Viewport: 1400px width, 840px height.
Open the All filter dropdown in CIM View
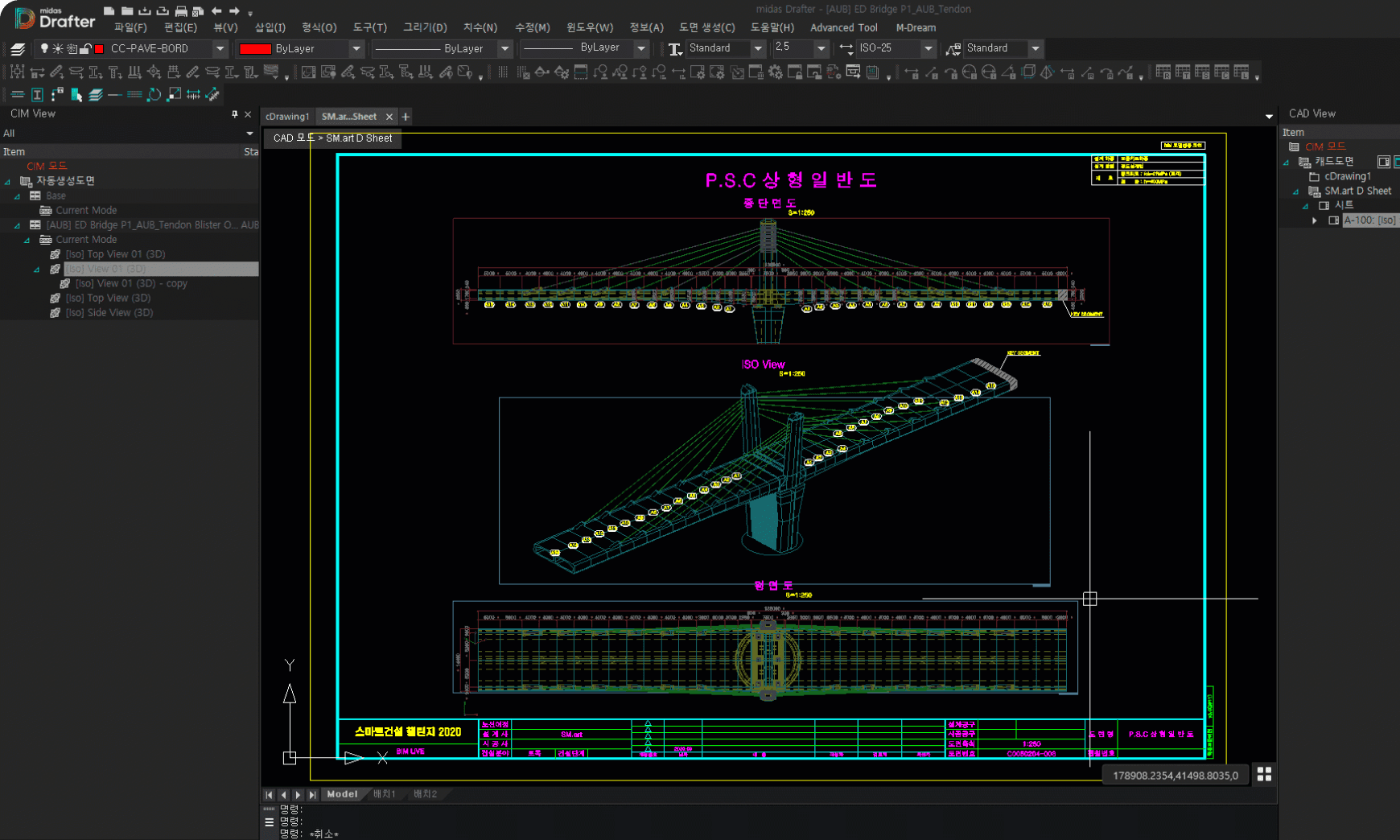coord(249,134)
